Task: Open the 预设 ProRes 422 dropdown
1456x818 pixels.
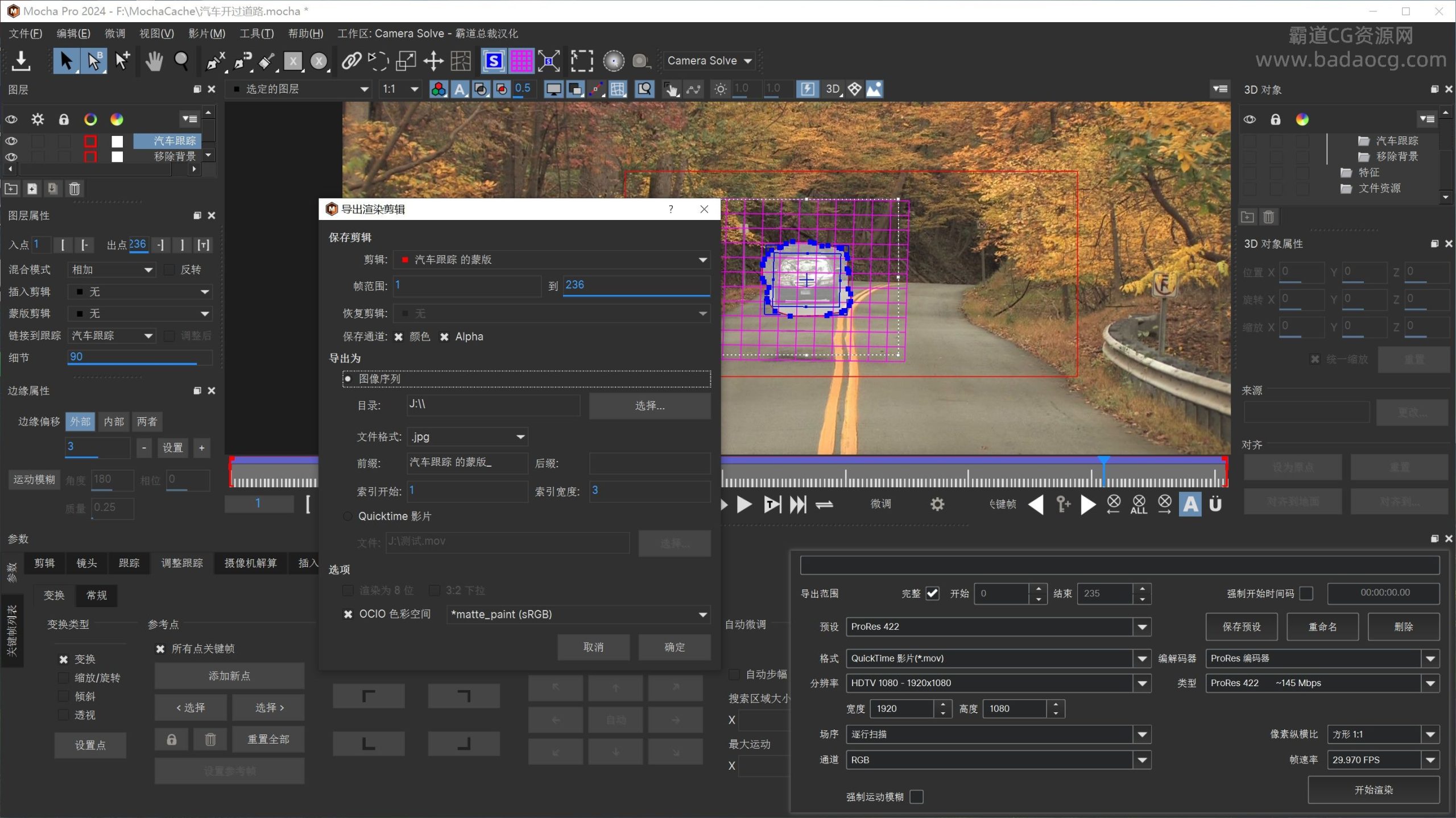Action: (999, 627)
